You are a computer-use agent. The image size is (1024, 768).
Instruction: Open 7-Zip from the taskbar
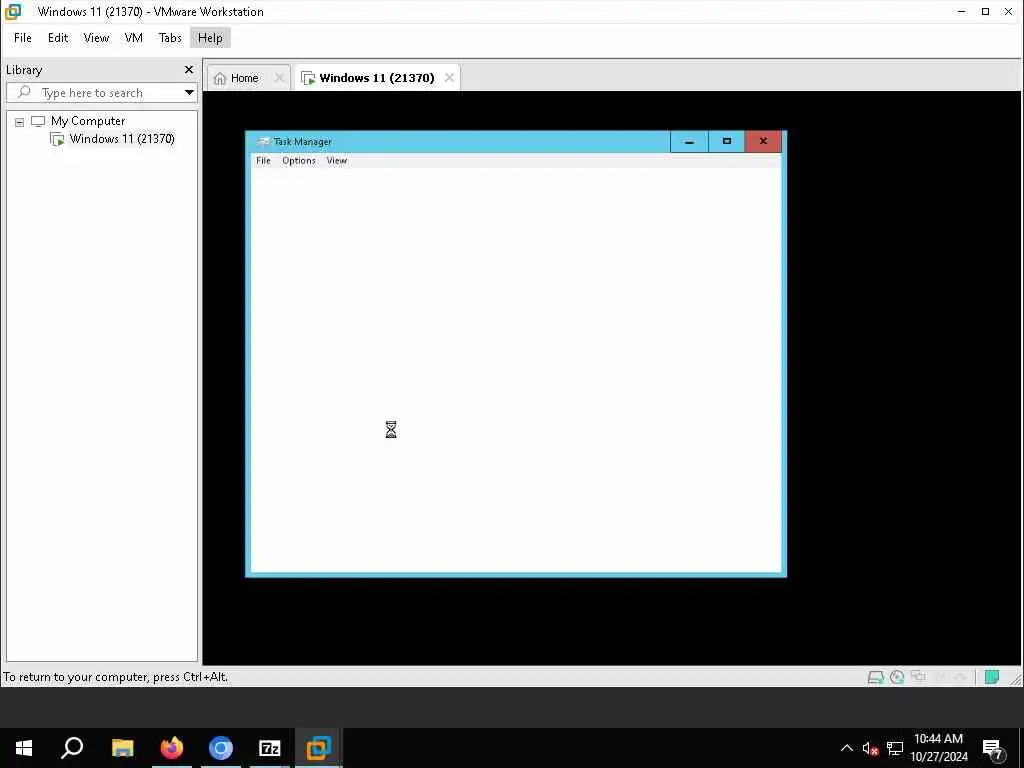click(270, 748)
